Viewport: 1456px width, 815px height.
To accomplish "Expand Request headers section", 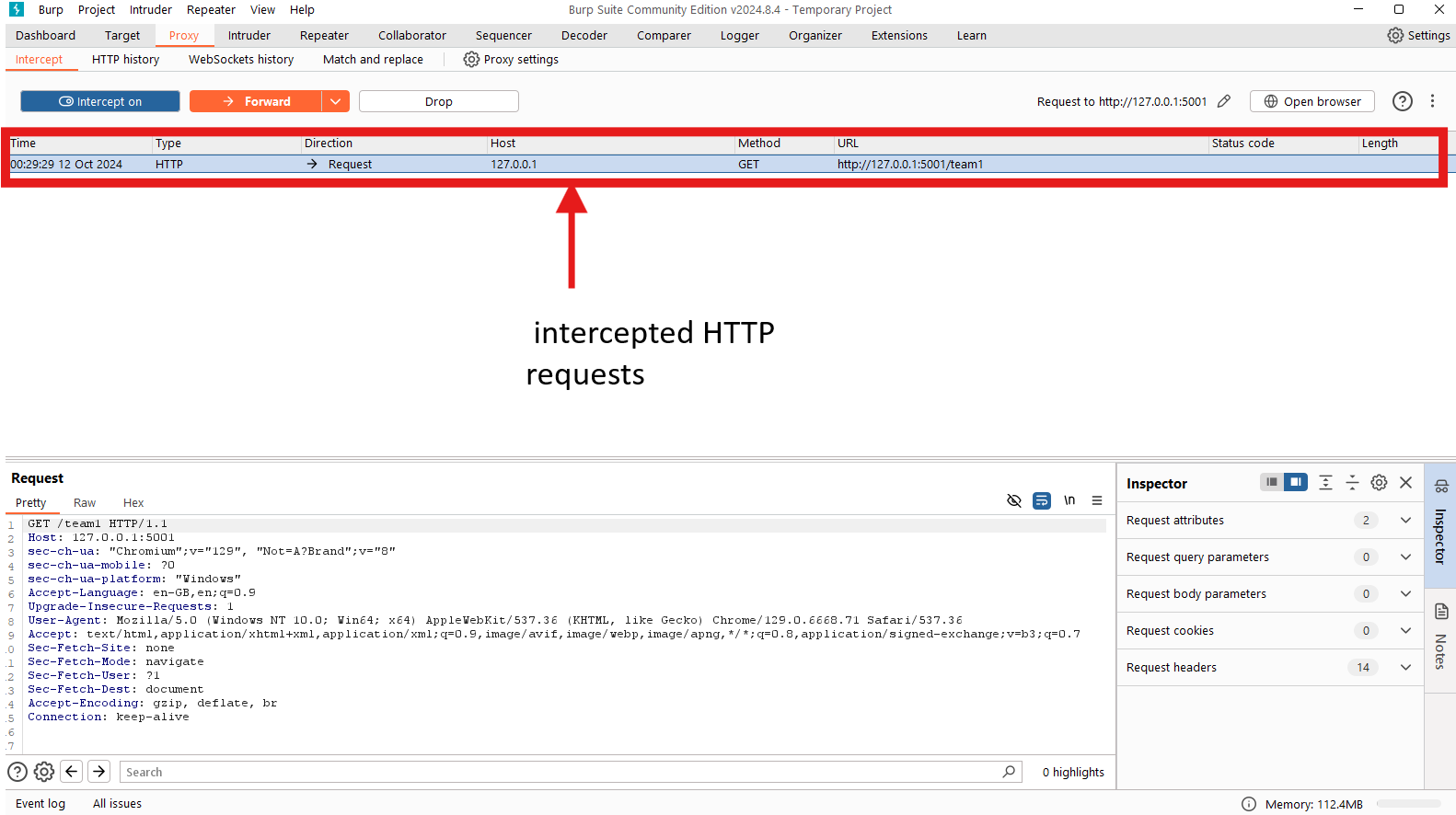I will pos(1405,667).
